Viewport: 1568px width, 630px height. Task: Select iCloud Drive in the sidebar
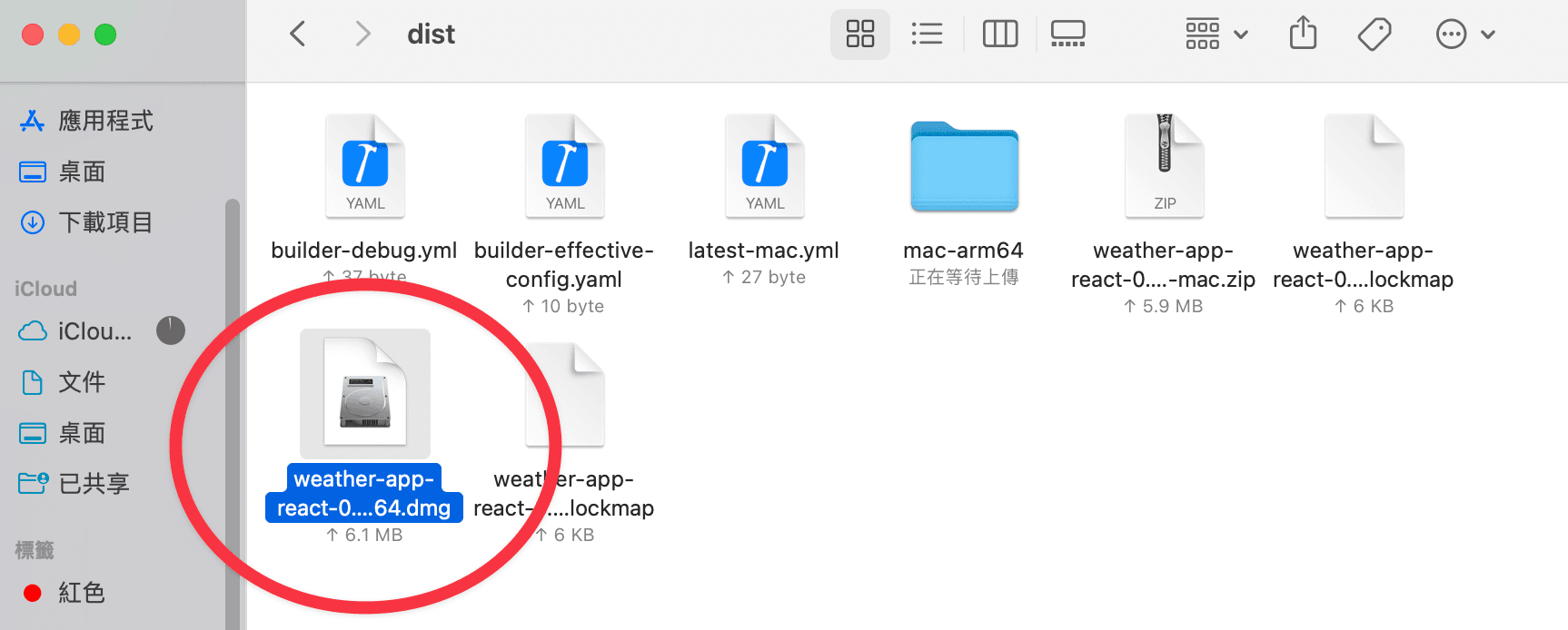[x=94, y=331]
